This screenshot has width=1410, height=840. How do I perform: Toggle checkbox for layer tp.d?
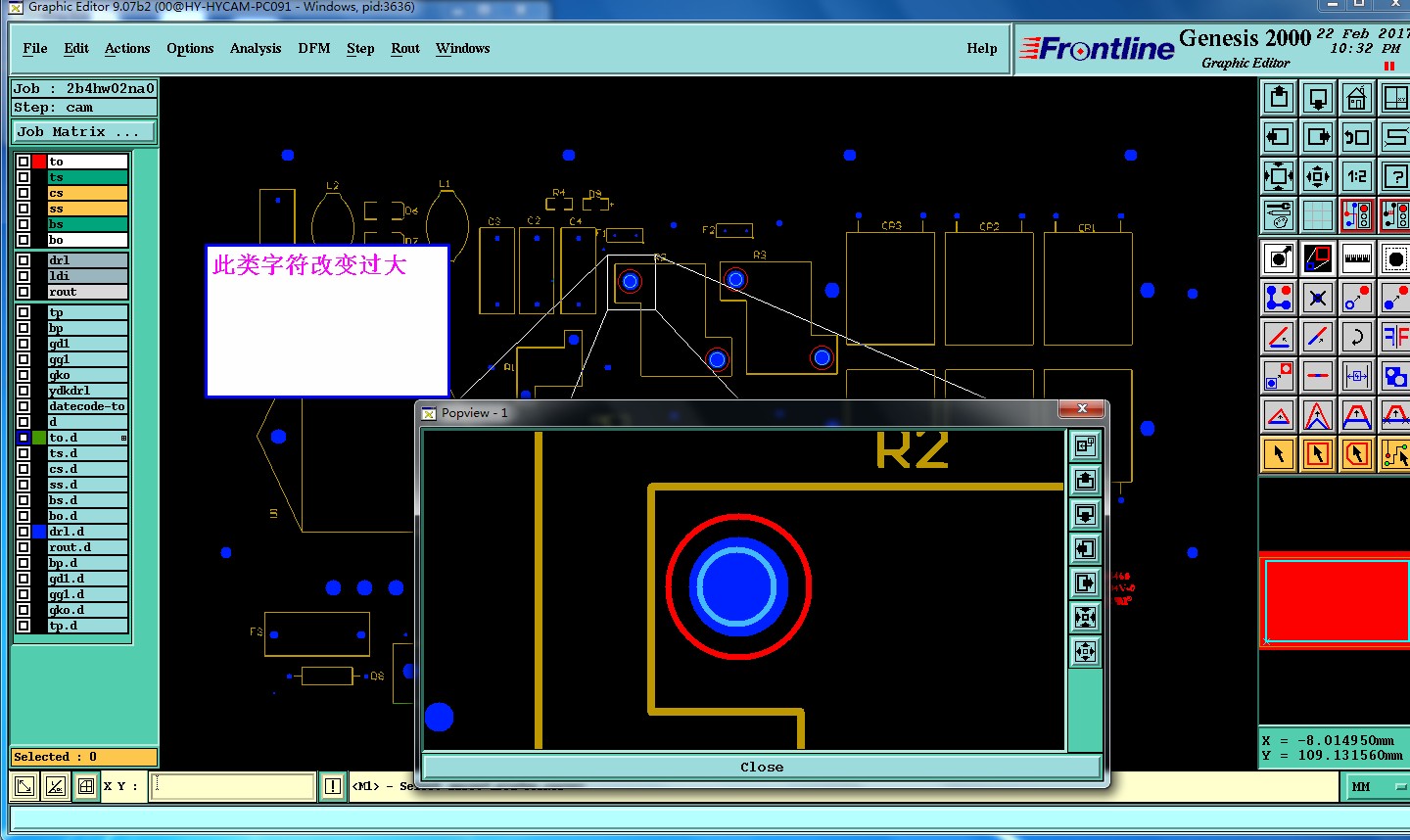[x=23, y=626]
